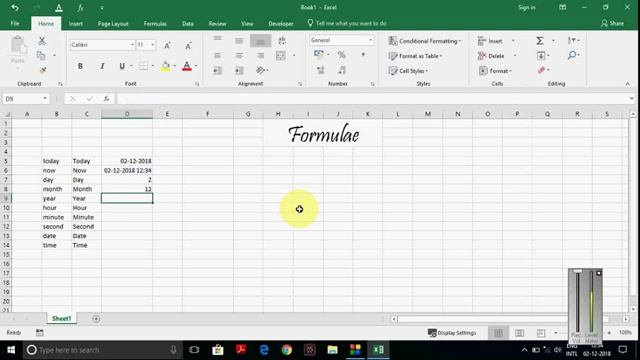Switch to the Developer tab
Viewport: 640px width, 360px height.
tap(281, 24)
